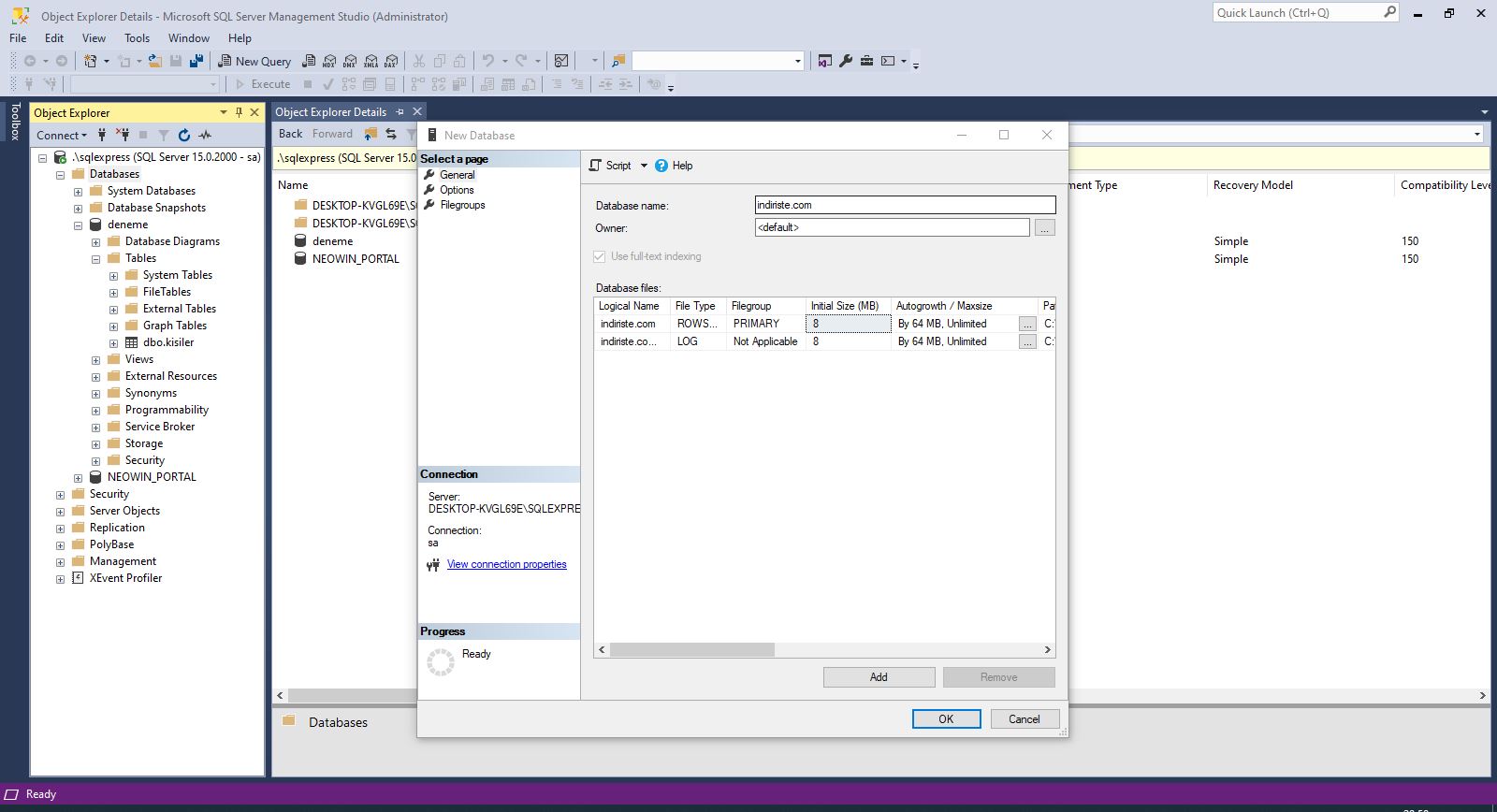Click the Quick Launch search box
Viewport: 1497px width, 812px height.
point(1306,12)
